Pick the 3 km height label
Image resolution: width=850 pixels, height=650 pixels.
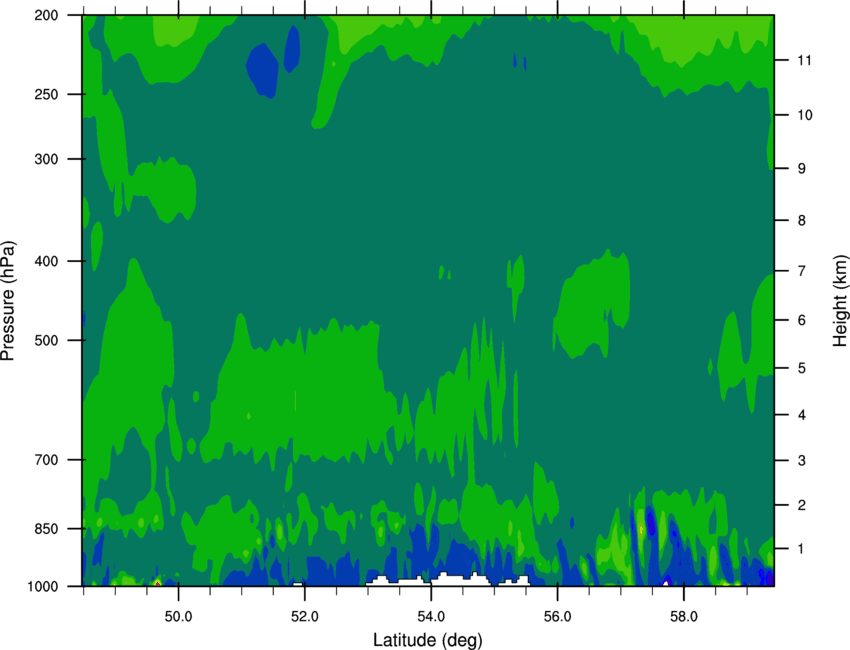[x=801, y=461]
